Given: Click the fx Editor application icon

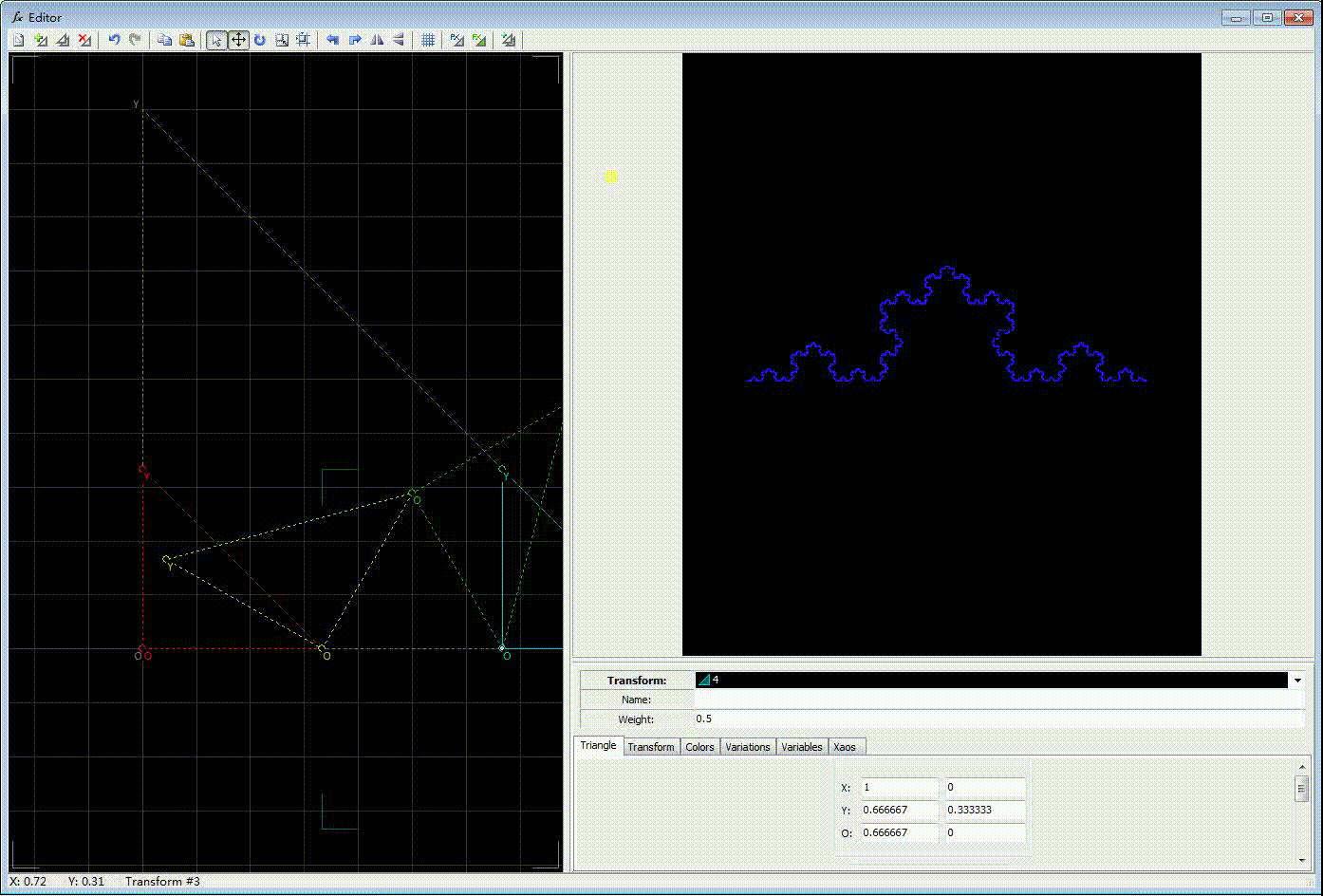Looking at the screenshot, I should pyautogui.click(x=17, y=17).
